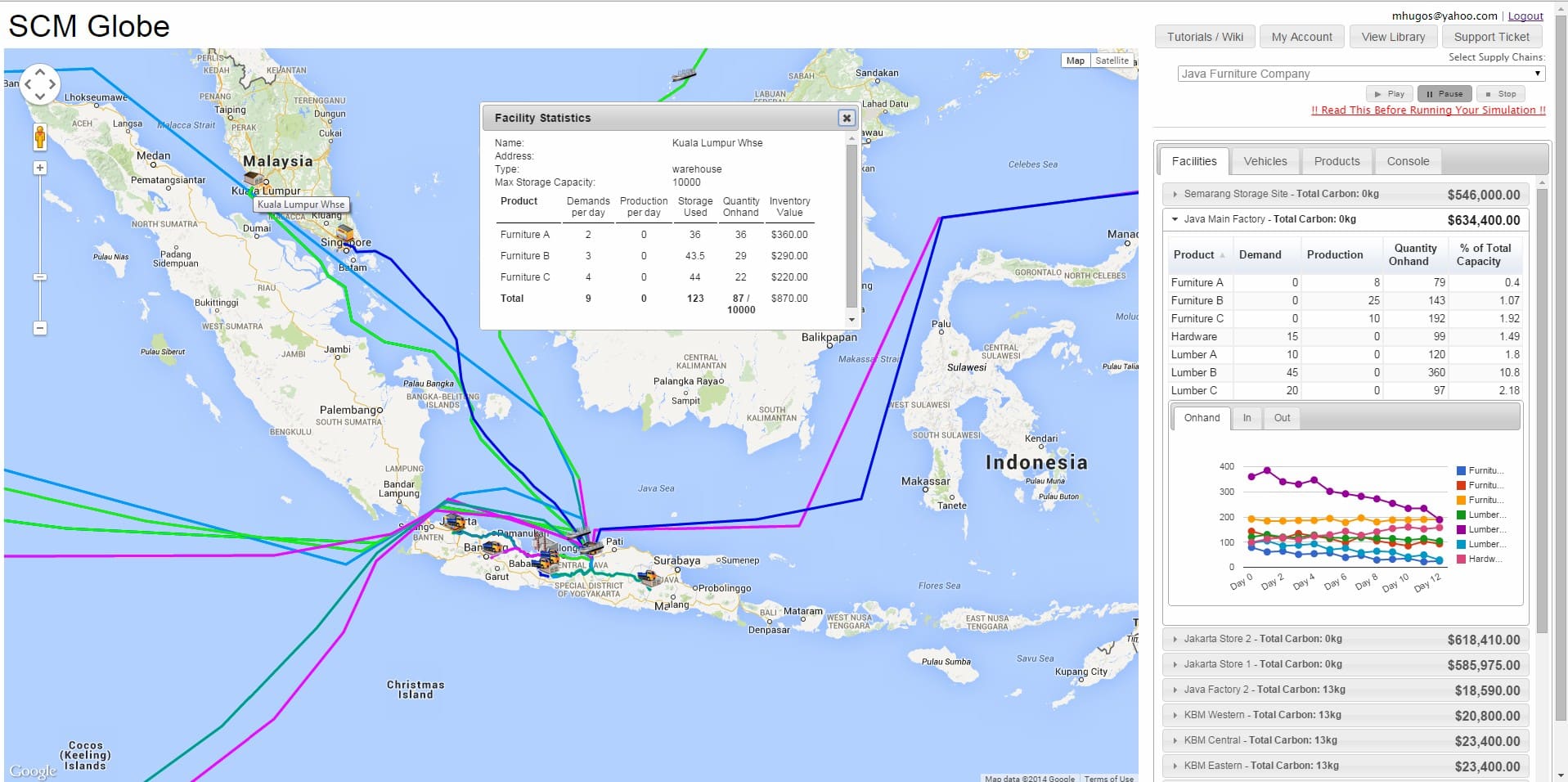This screenshot has height=782, width=1568.
Task: Click Facility Statistics scroll-down arrow
Action: [x=851, y=320]
